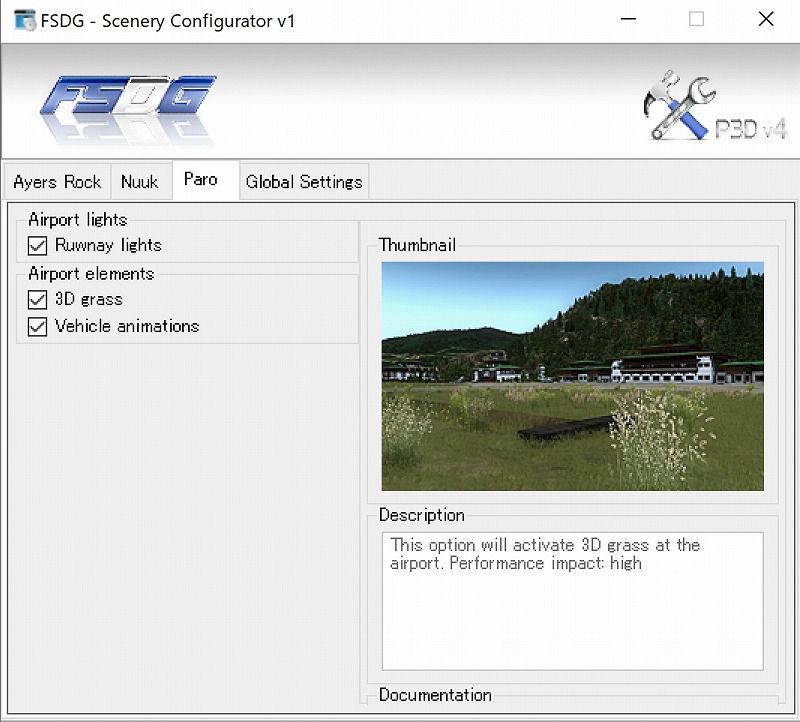Click the 'Ruwnay lights' label text
Viewport: 800px width, 722px height.
(108, 245)
